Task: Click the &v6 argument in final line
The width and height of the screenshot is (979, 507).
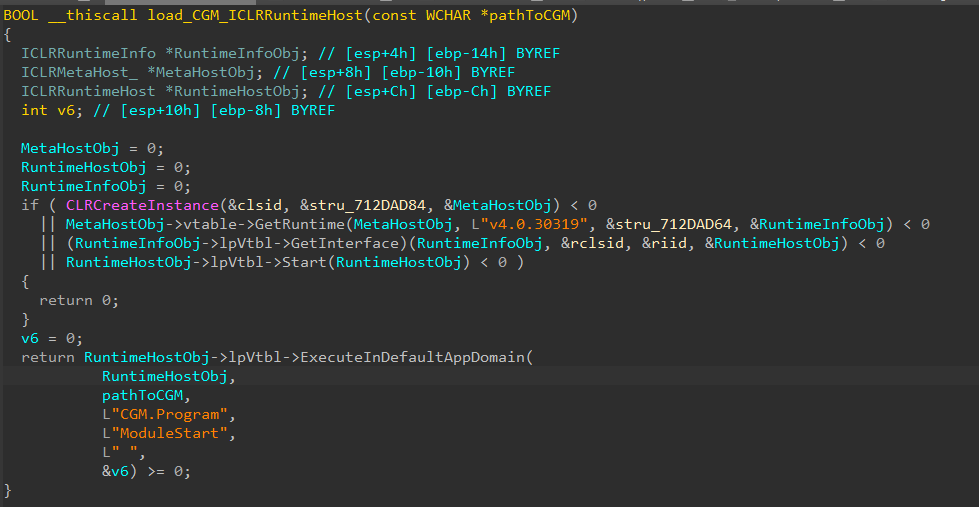Action: pyautogui.click(x=116, y=471)
